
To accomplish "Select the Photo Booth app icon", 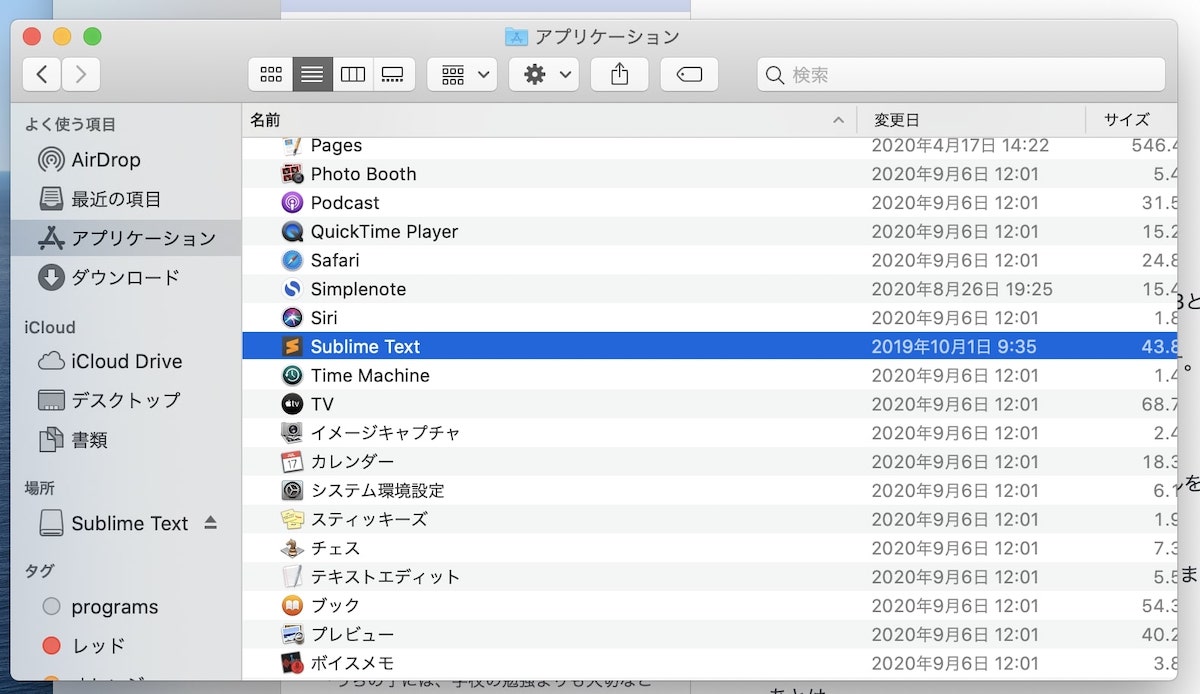I will 292,174.
